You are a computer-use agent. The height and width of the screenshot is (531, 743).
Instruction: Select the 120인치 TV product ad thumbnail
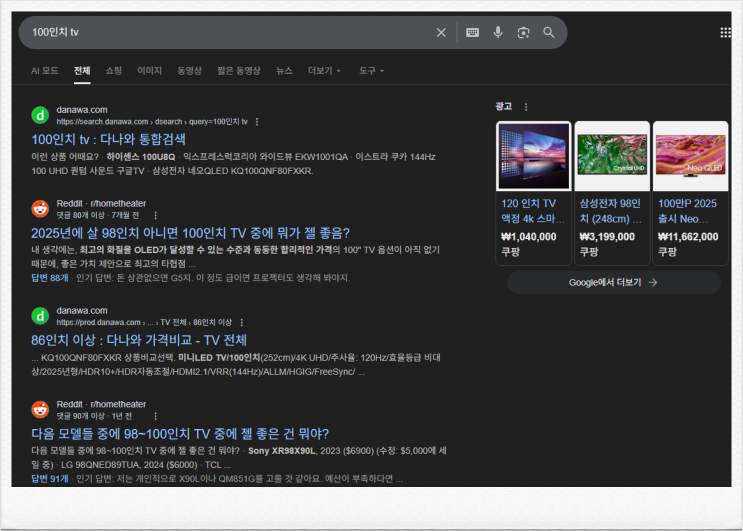[533, 156]
